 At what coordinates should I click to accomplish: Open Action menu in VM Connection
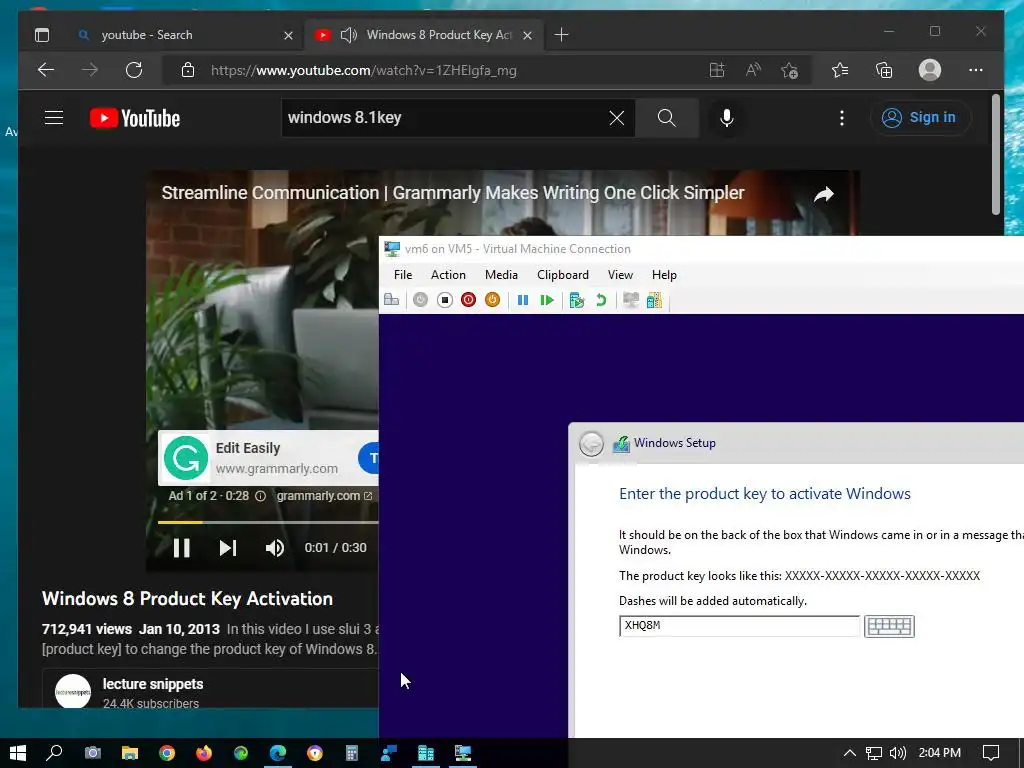448,275
